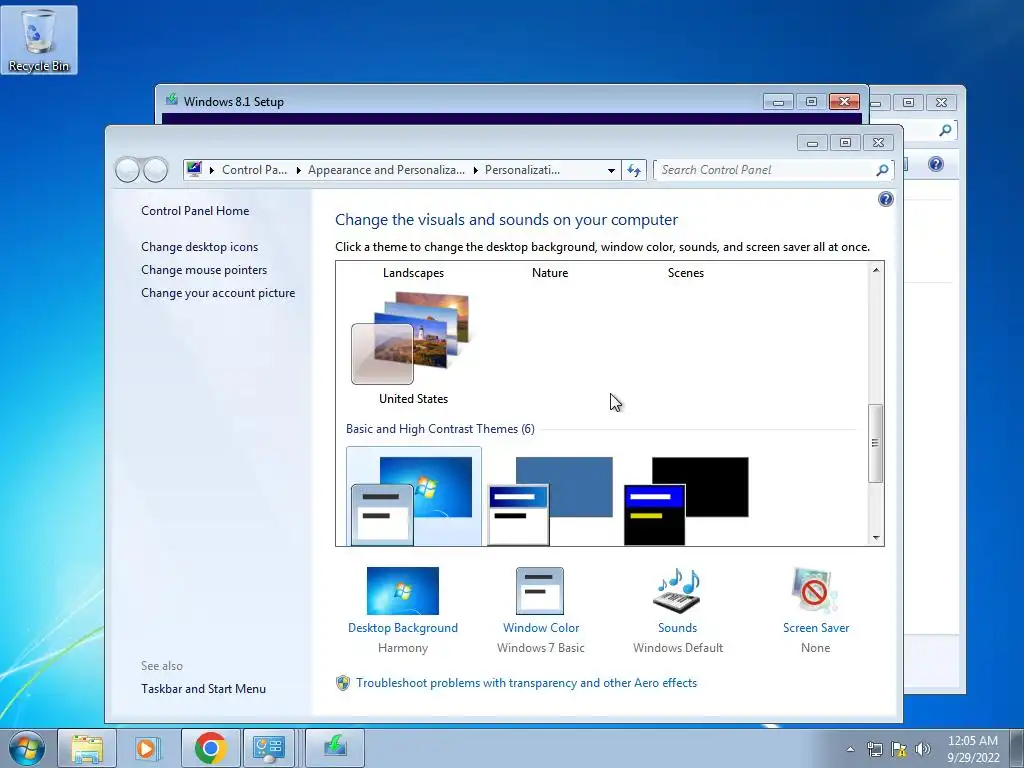Open Change your account picture link

[218, 293]
